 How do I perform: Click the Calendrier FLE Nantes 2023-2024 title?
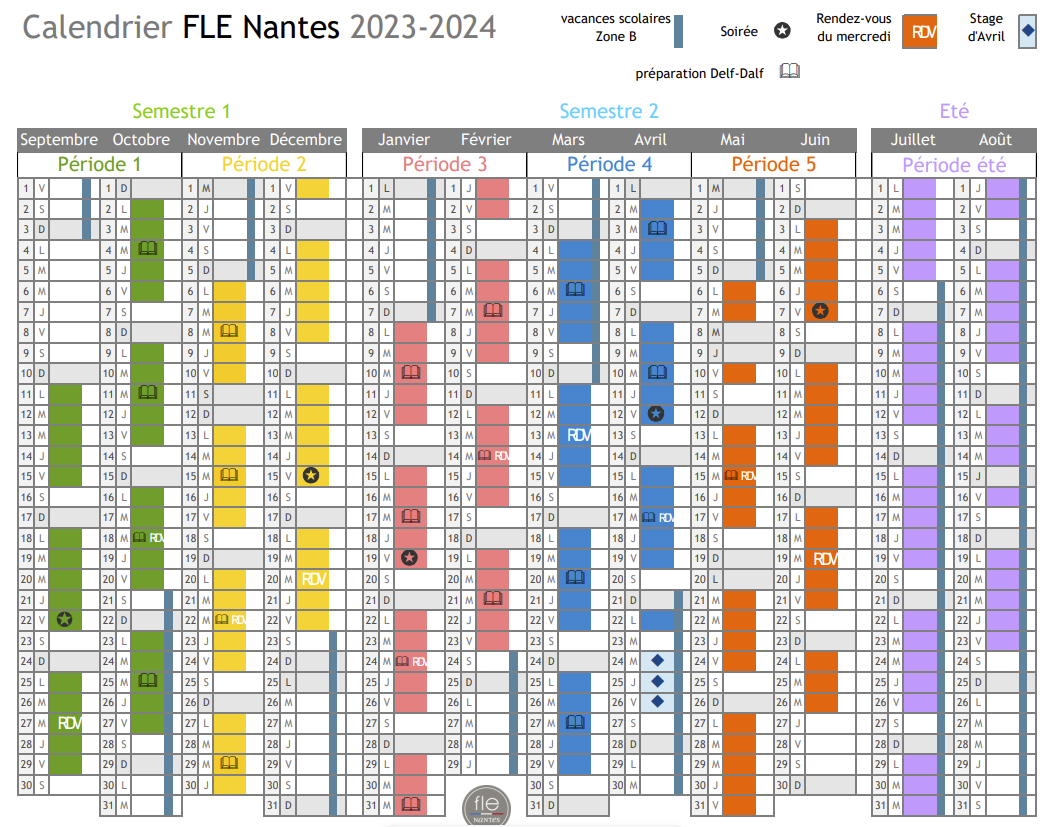click(260, 27)
